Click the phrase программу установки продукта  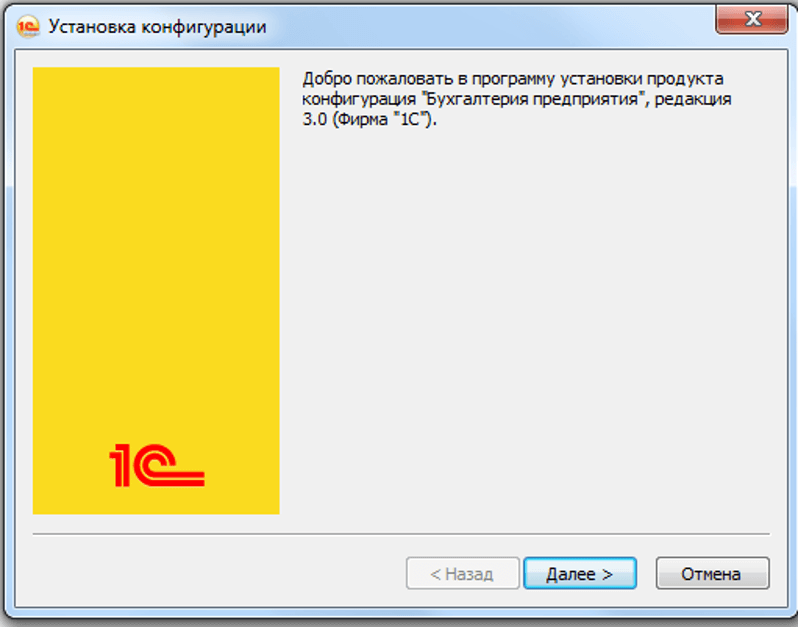(x=597, y=80)
